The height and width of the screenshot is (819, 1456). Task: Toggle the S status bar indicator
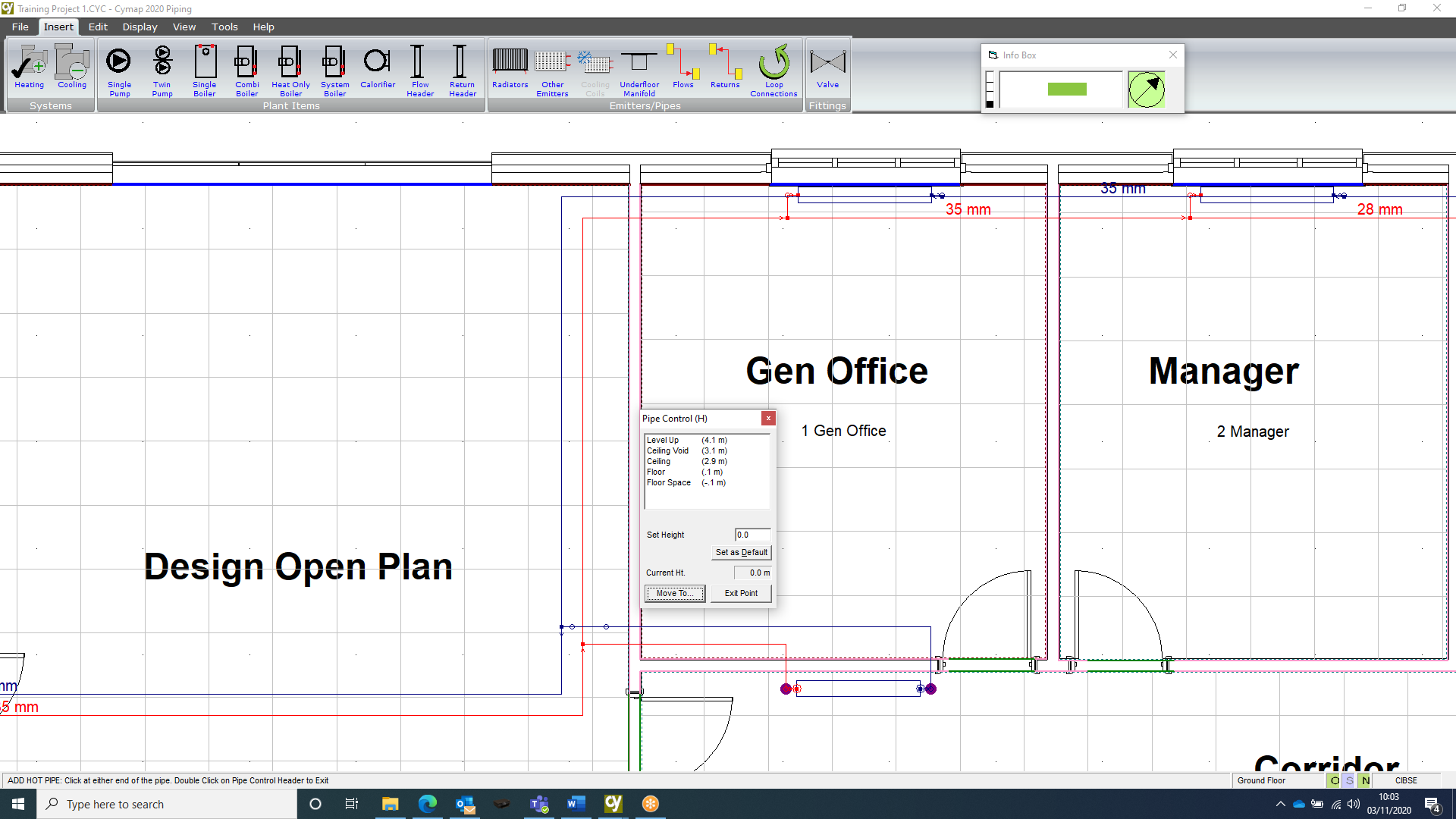(1349, 780)
